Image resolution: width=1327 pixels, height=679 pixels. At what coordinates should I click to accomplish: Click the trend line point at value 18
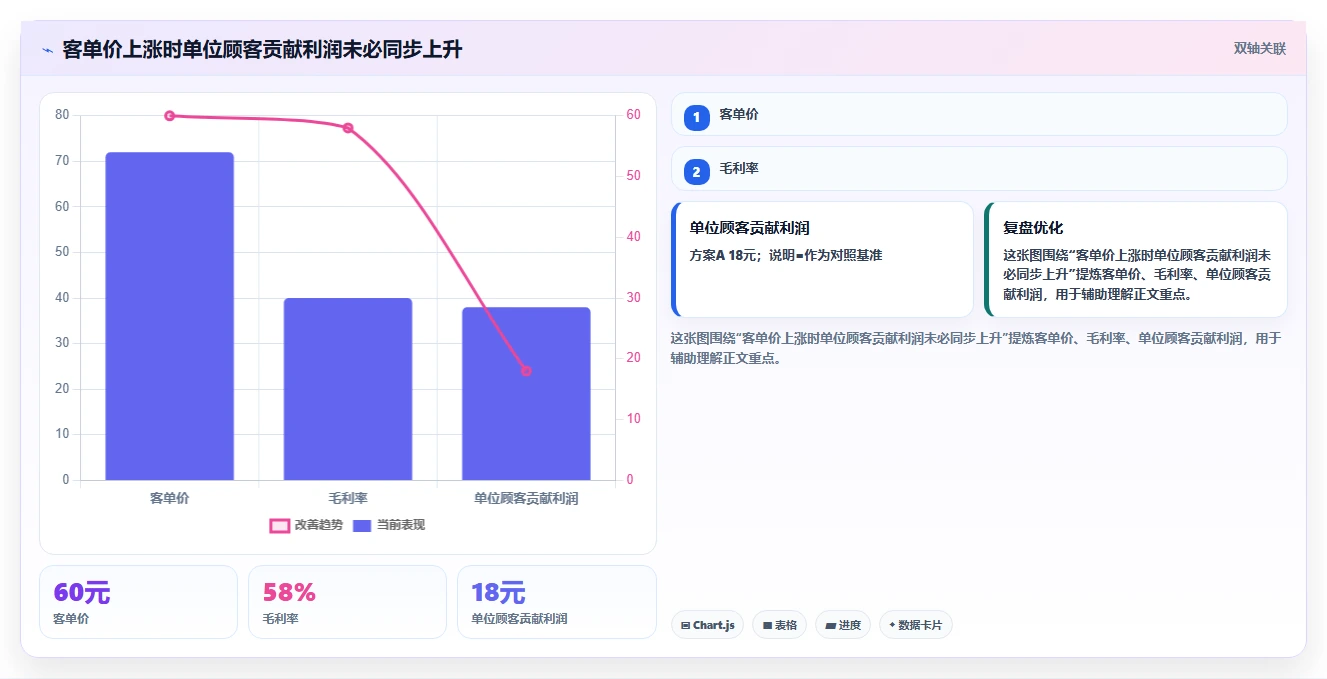point(526,371)
